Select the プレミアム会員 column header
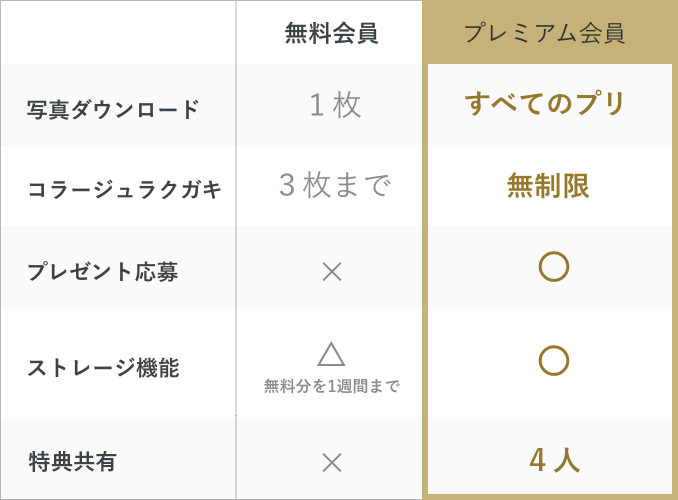This screenshot has width=678, height=500. 544,33
